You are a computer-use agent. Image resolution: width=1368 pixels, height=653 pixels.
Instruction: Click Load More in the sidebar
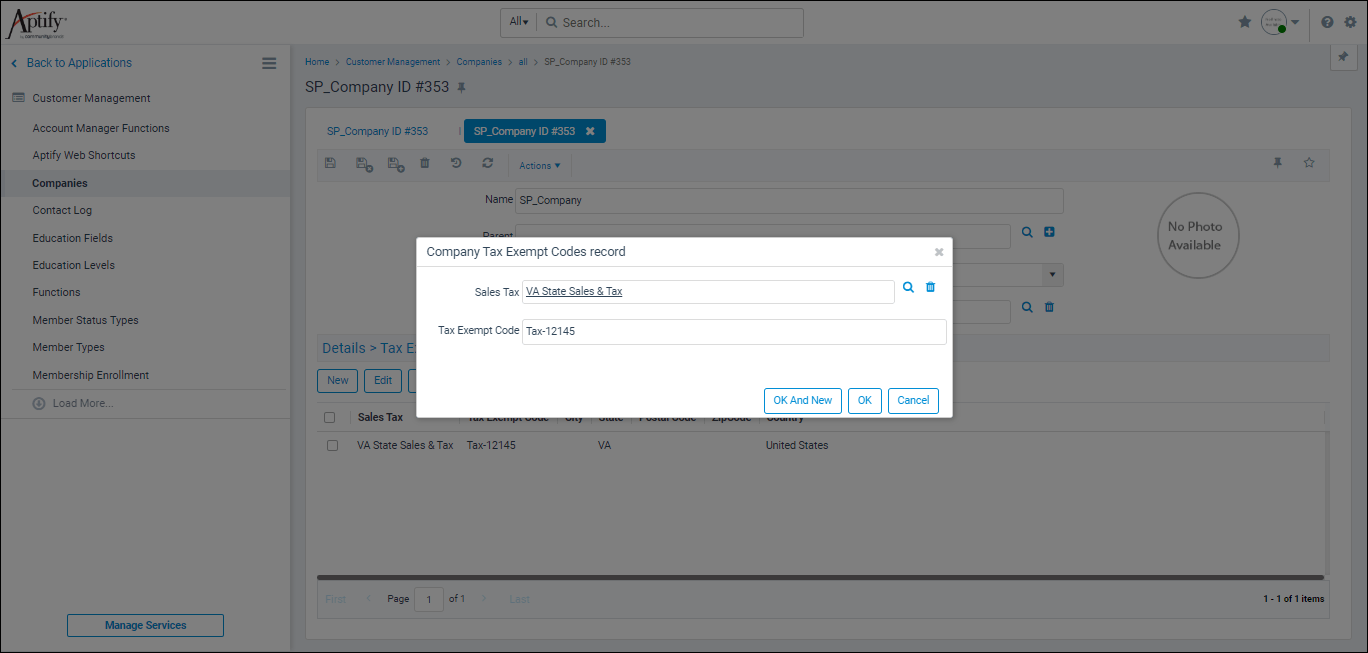[x=80, y=404]
